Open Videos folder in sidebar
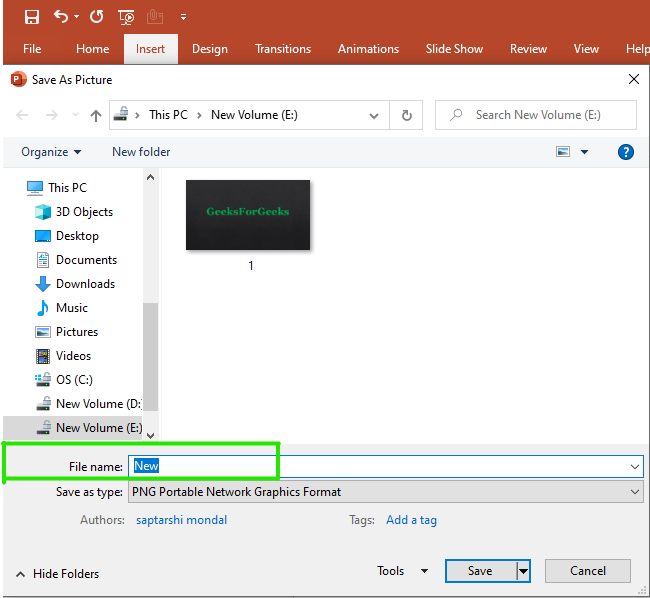The width and height of the screenshot is (650, 598). (x=73, y=356)
